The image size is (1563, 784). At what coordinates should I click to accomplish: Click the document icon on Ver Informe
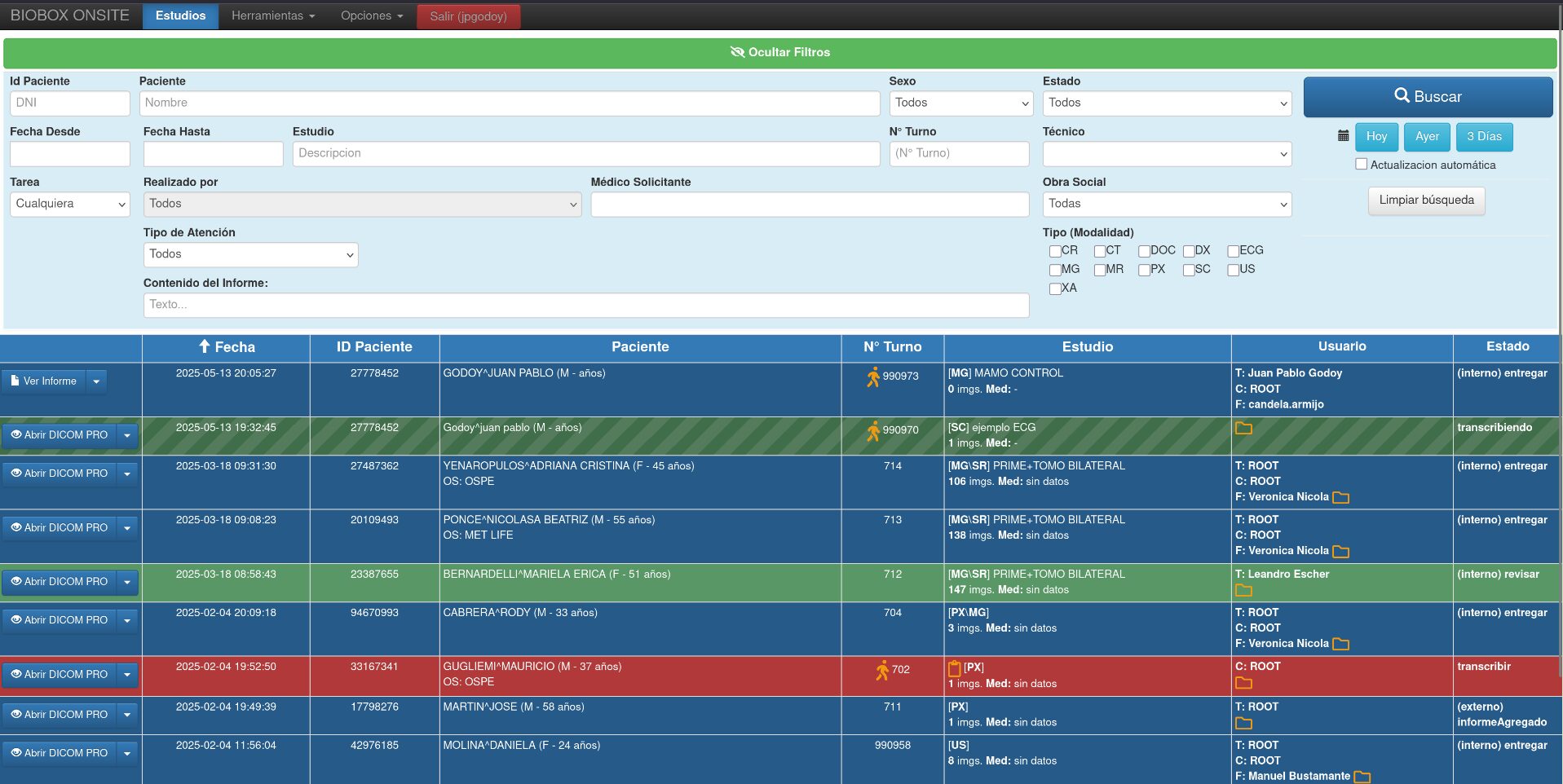tap(14, 381)
